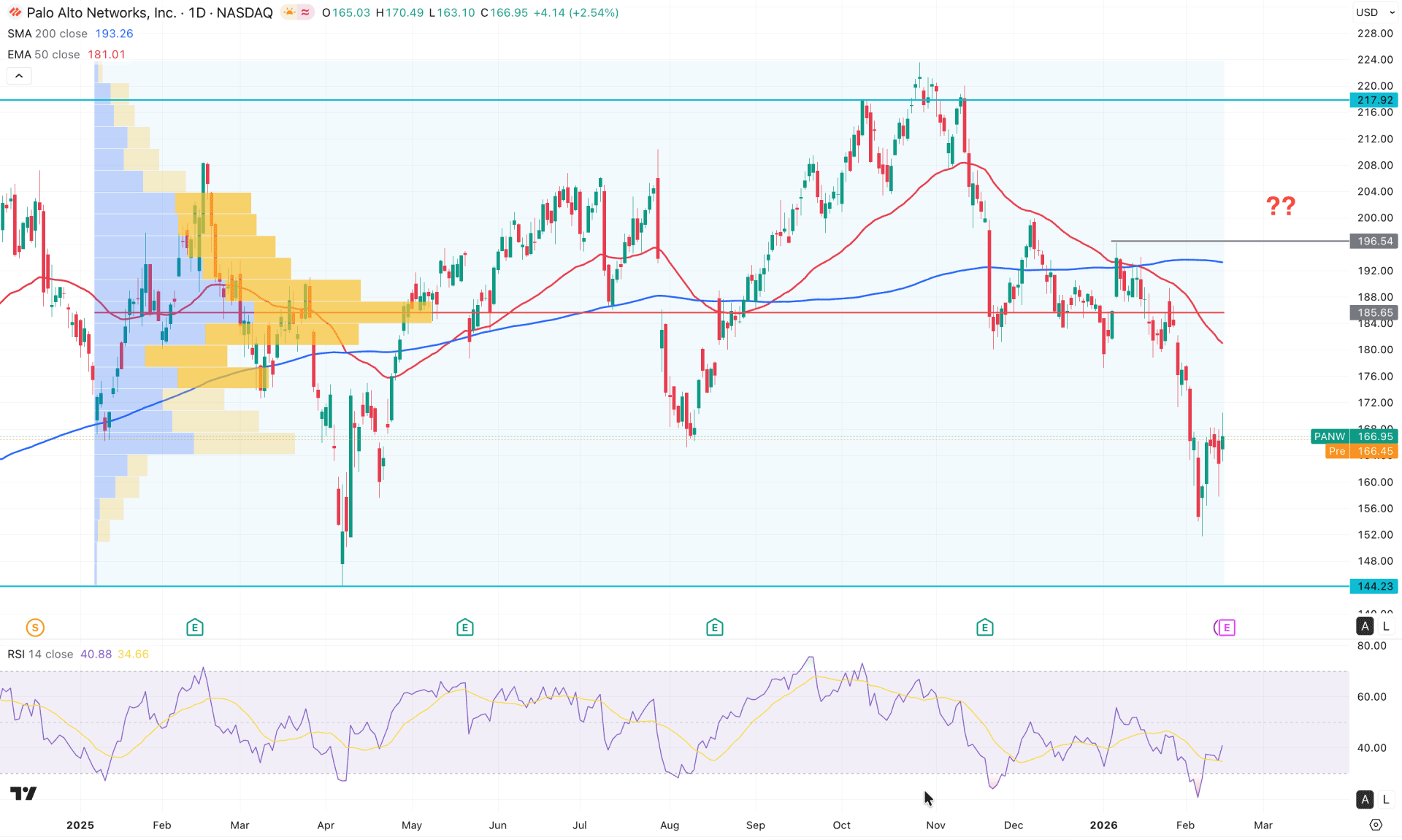Click the red question marks annotation
Image resolution: width=1402 pixels, height=840 pixels.
[x=1279, y=207]
